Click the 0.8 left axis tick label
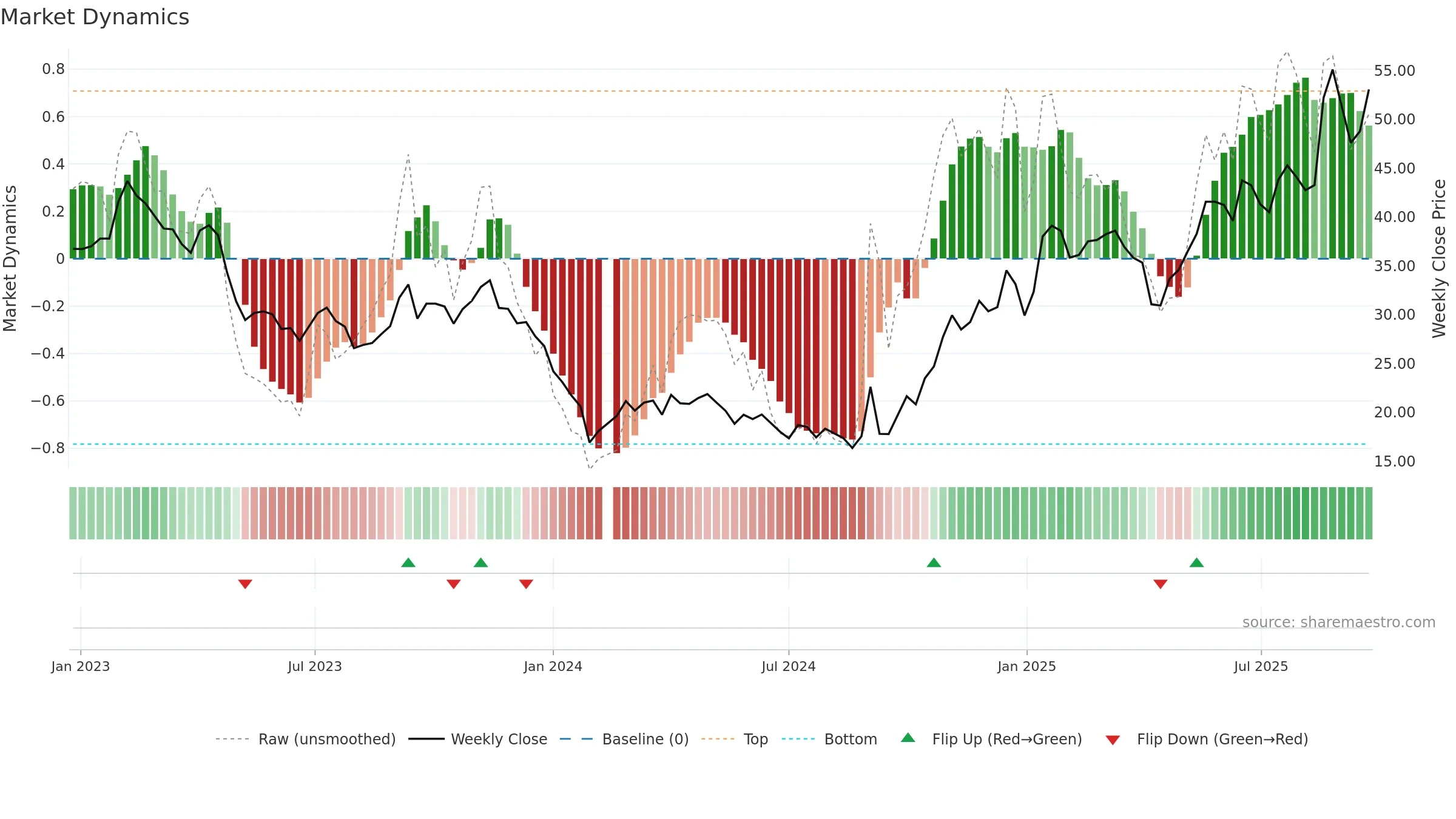 tap(53, 69)
